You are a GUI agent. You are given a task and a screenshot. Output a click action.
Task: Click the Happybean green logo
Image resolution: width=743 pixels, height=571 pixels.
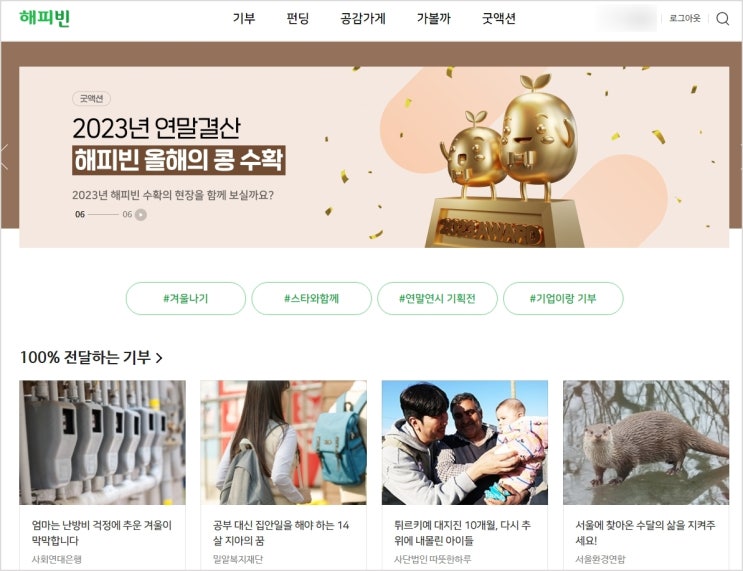point(45,18)
